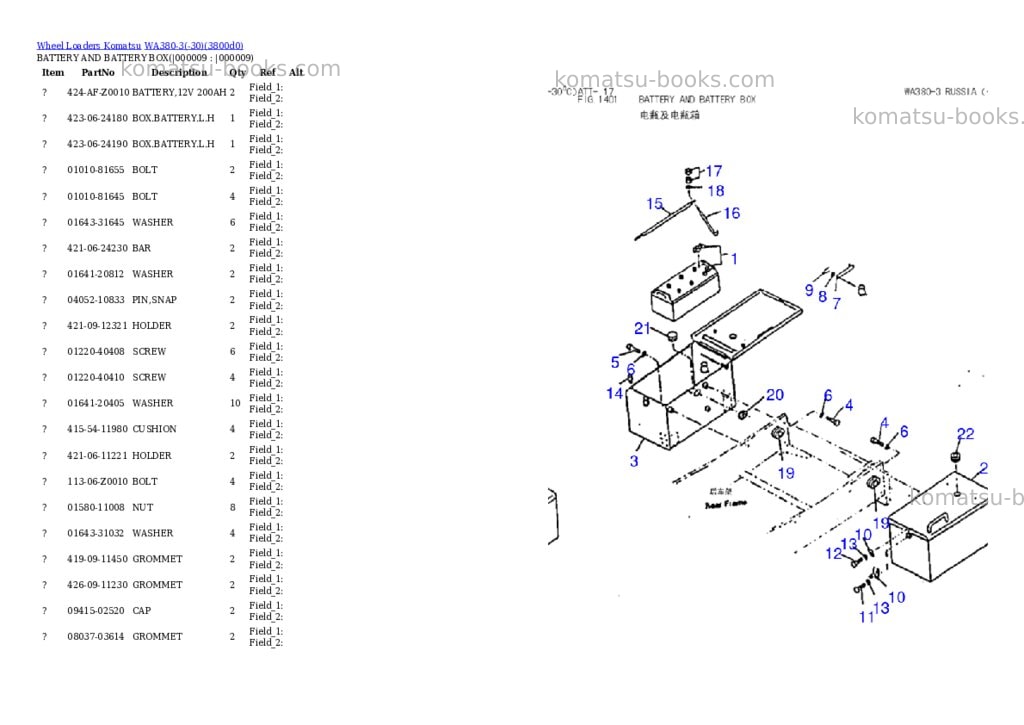Image resolution: width=1024 pixels, height=725 pixels.
Task: Click callout number 20 in diagram
Action: [x=775, y=395]
